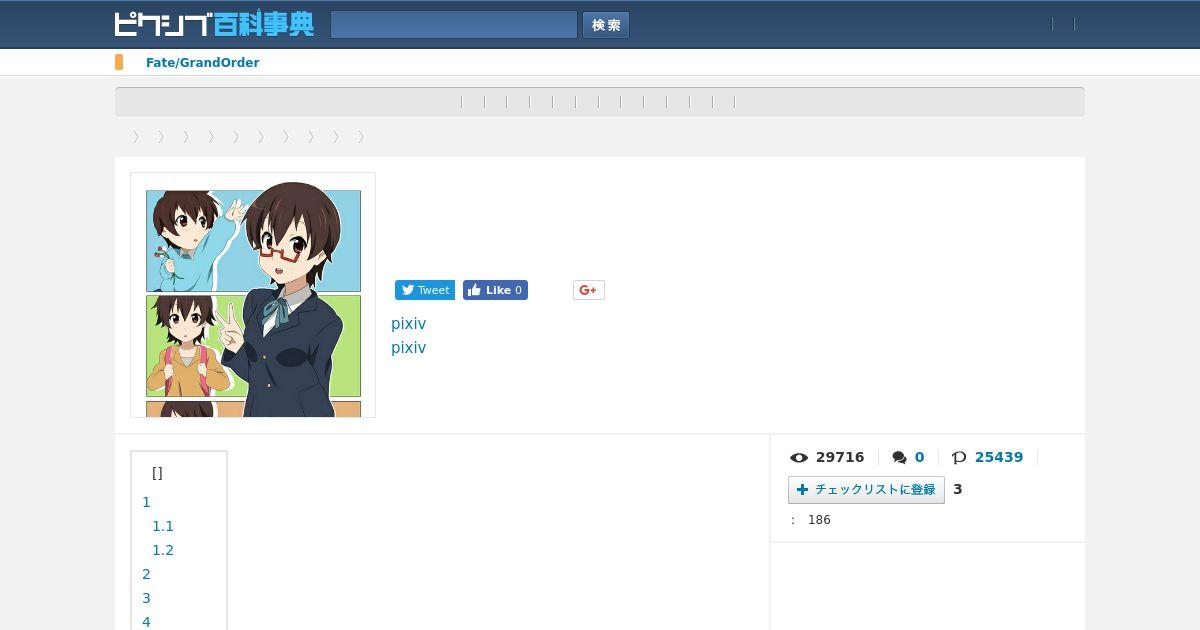Image resolution: width=1200 pixels, height=630 pixels.
Task: Open the article's anime illustration thumbnail
Action: [x=253, y=295]
